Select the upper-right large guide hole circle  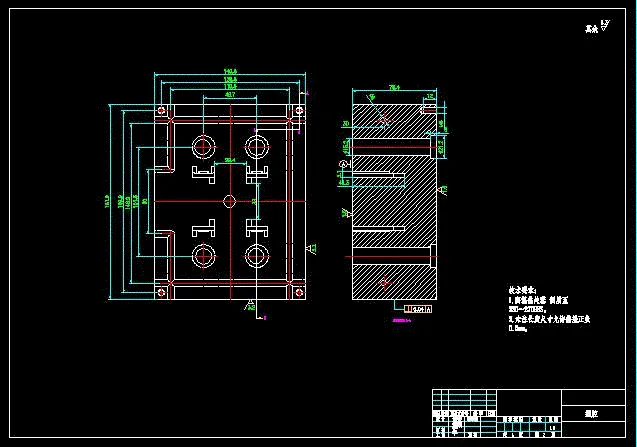(257, 147)
